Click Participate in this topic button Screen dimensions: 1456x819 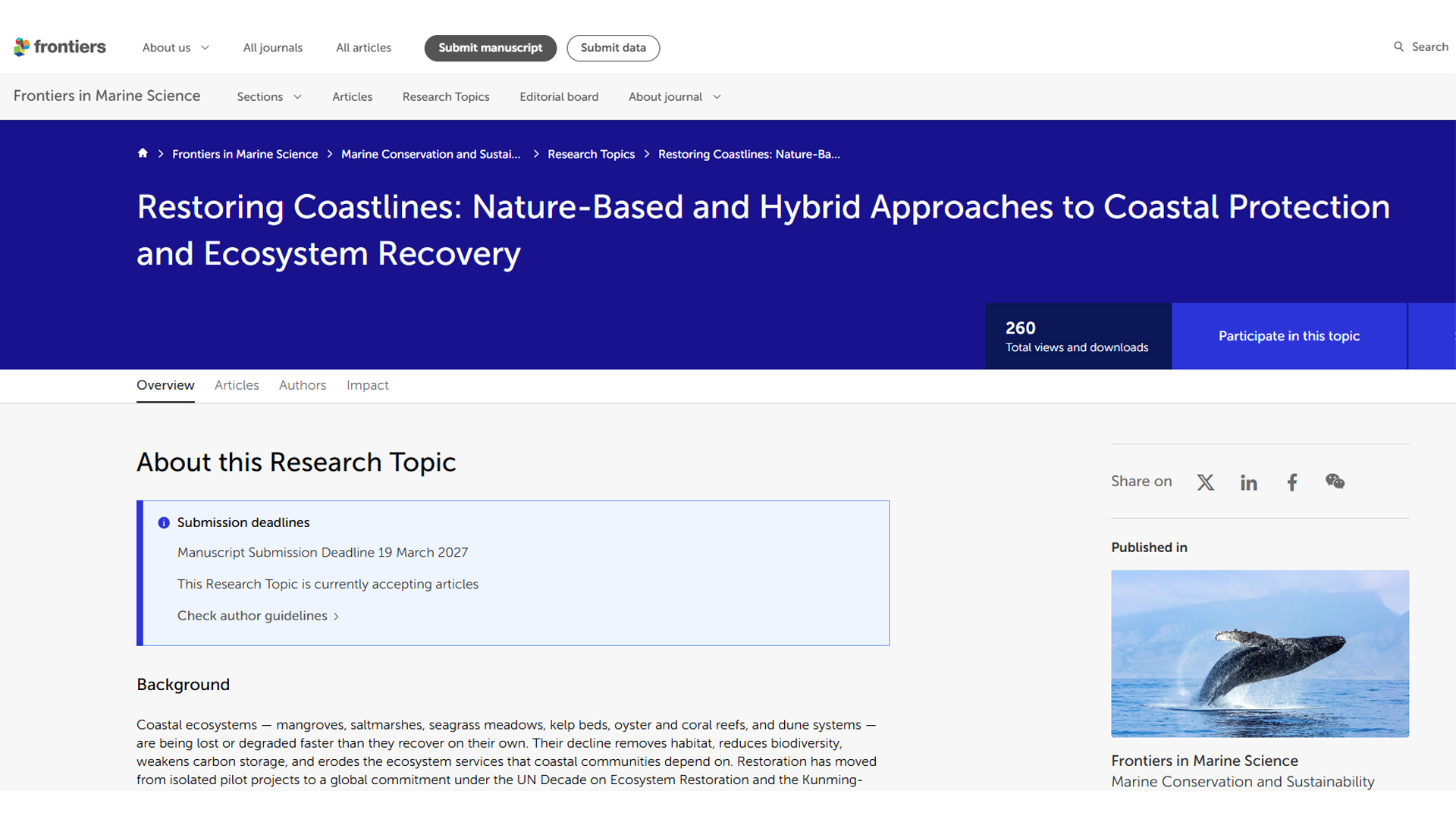(x=1289, y=336)
